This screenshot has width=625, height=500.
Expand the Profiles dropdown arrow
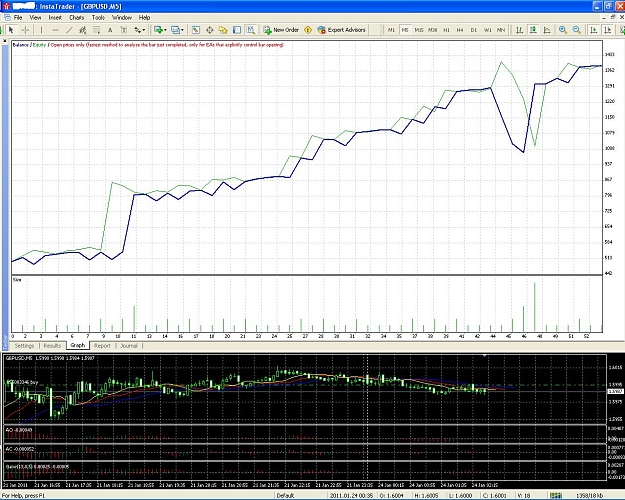coord(183,30)
